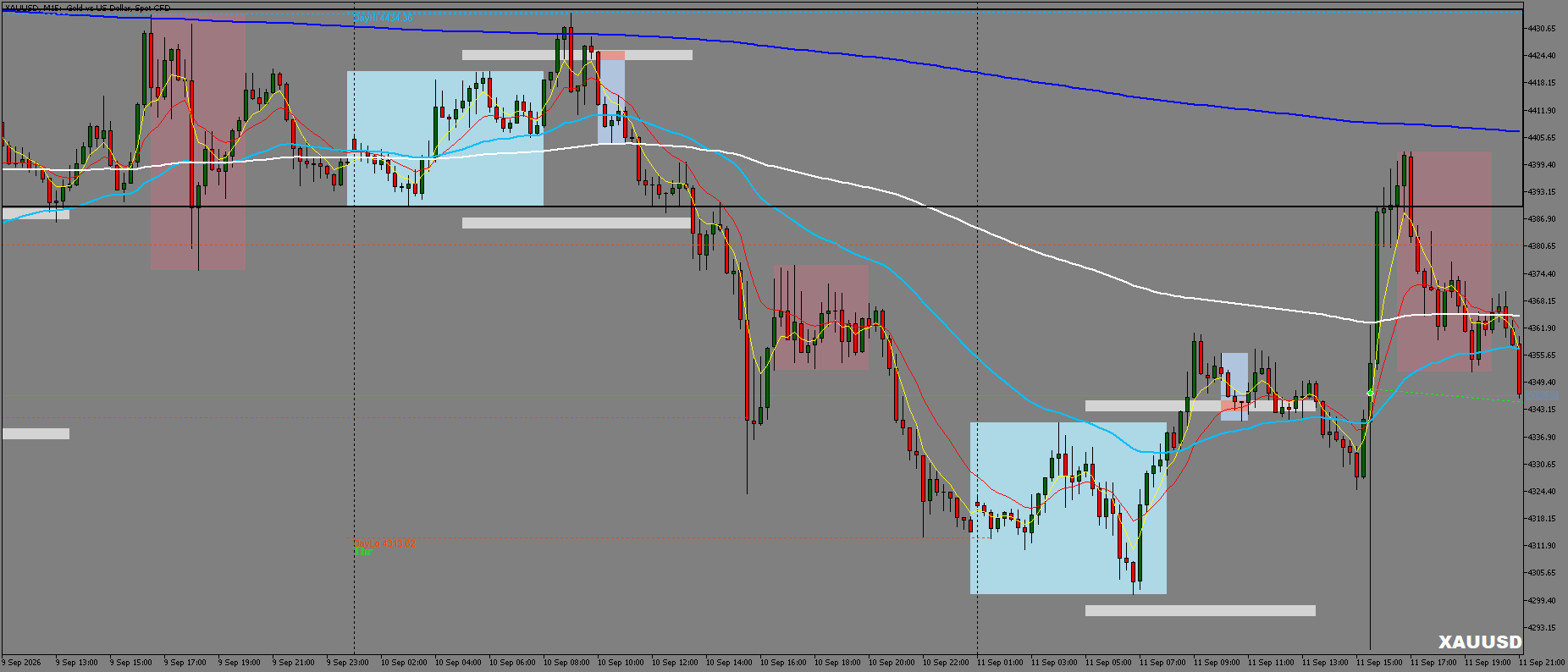Select the 4399.40 price axis label

coord(1541,165)
